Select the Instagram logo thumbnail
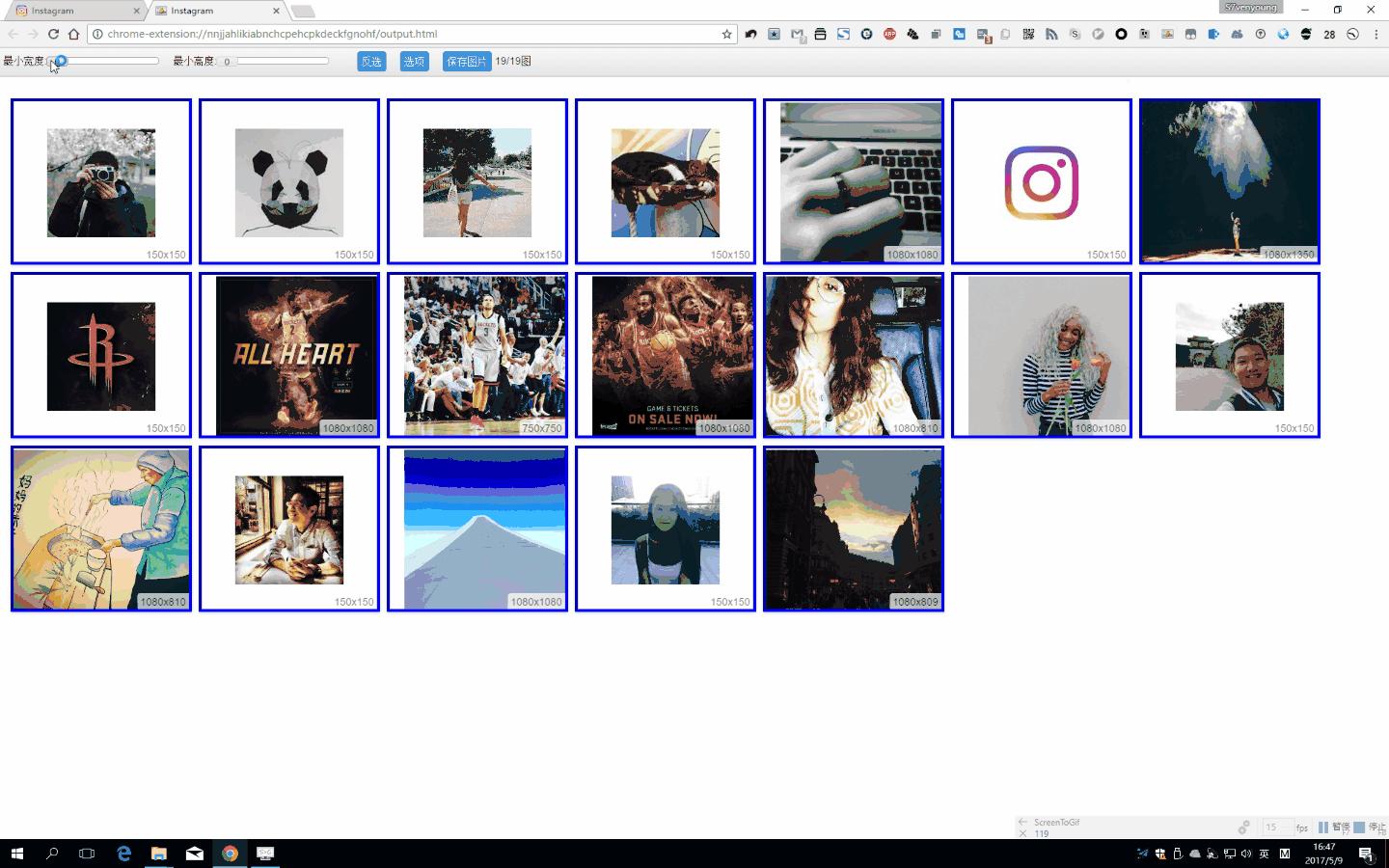Viewport: 1389px width, 868px height. click(1042, 181)
